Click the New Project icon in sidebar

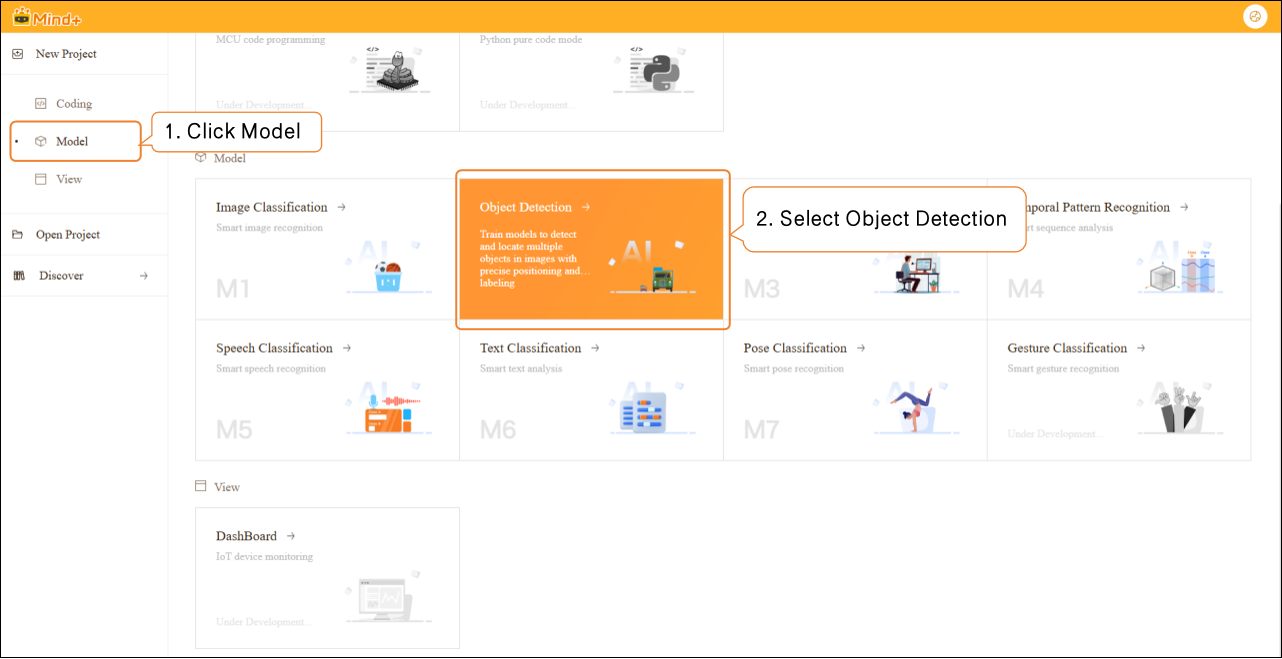coord(18,54)
